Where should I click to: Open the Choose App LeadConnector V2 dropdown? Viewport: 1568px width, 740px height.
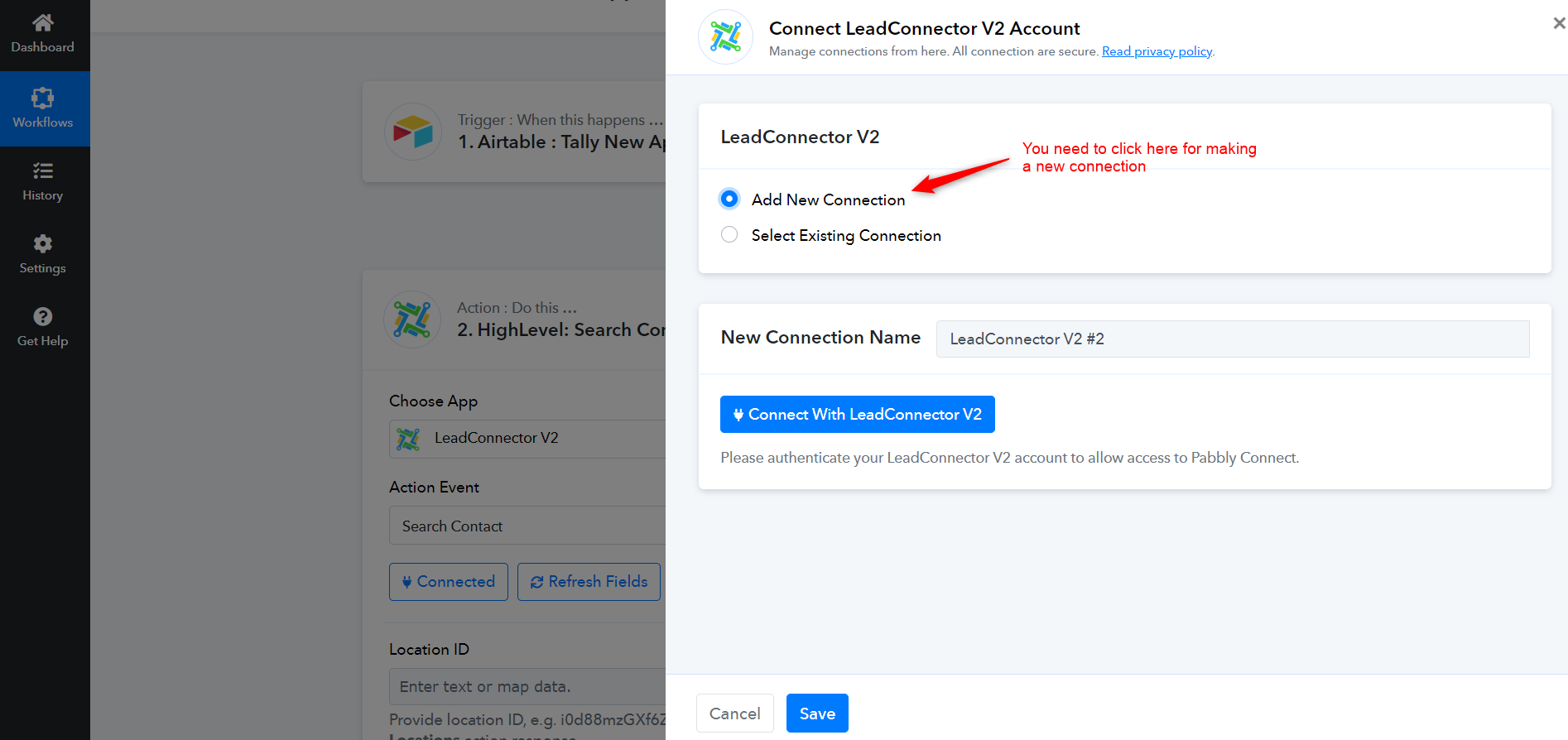tap(527, 439)
